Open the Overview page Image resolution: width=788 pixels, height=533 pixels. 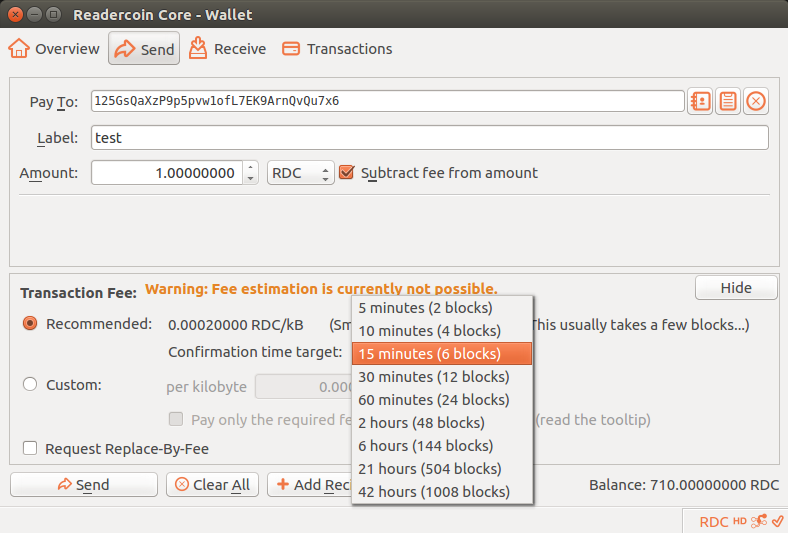pyautogui.click(x=55, y=49)
